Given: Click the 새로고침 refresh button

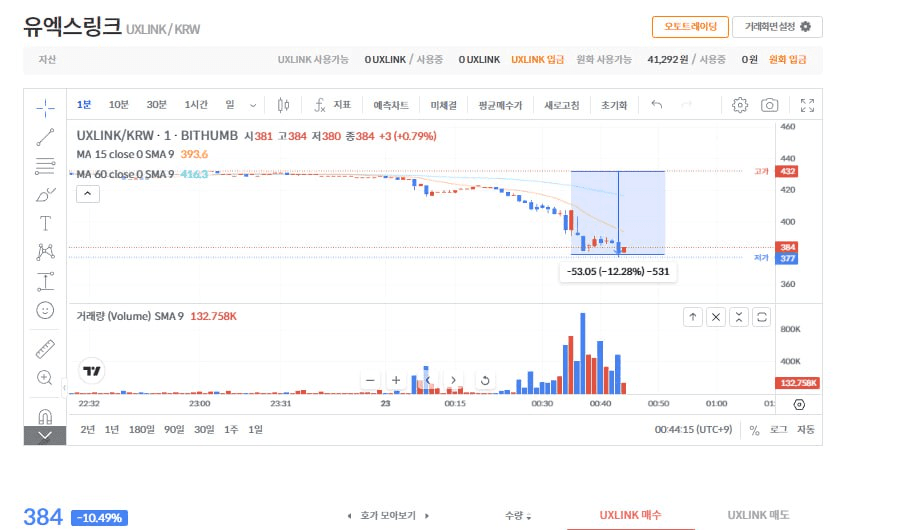Looking at the screenshot, I should click(x=562, y=105).
